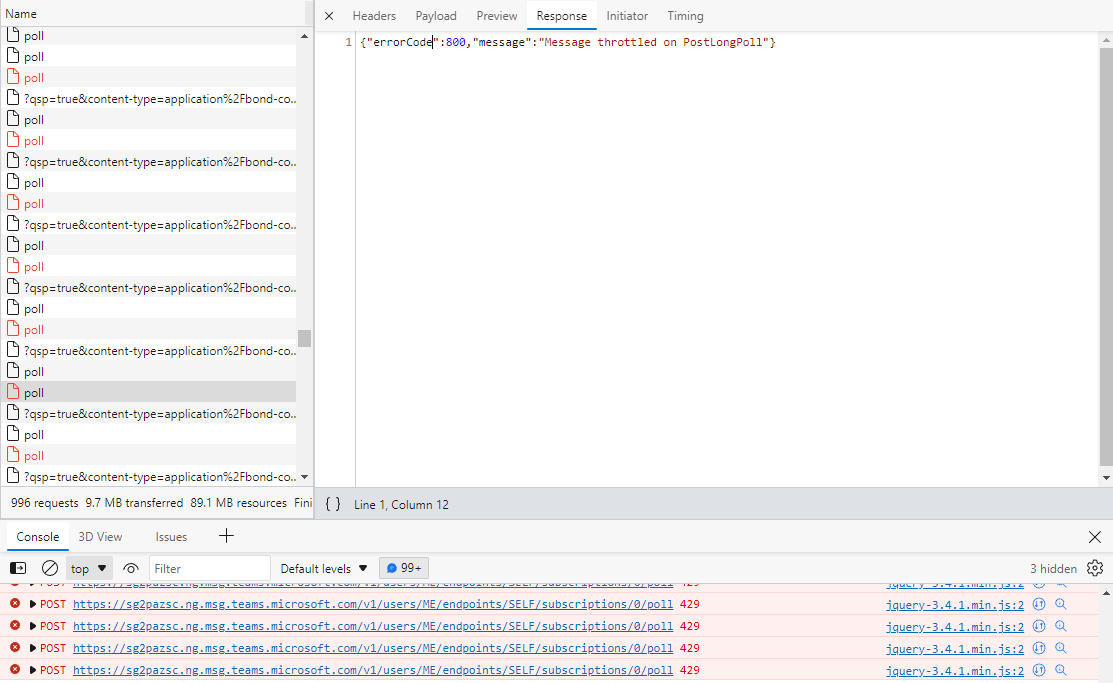Click the document icon beside the selected poll request

pyautogui.click(x=13, y=392)
